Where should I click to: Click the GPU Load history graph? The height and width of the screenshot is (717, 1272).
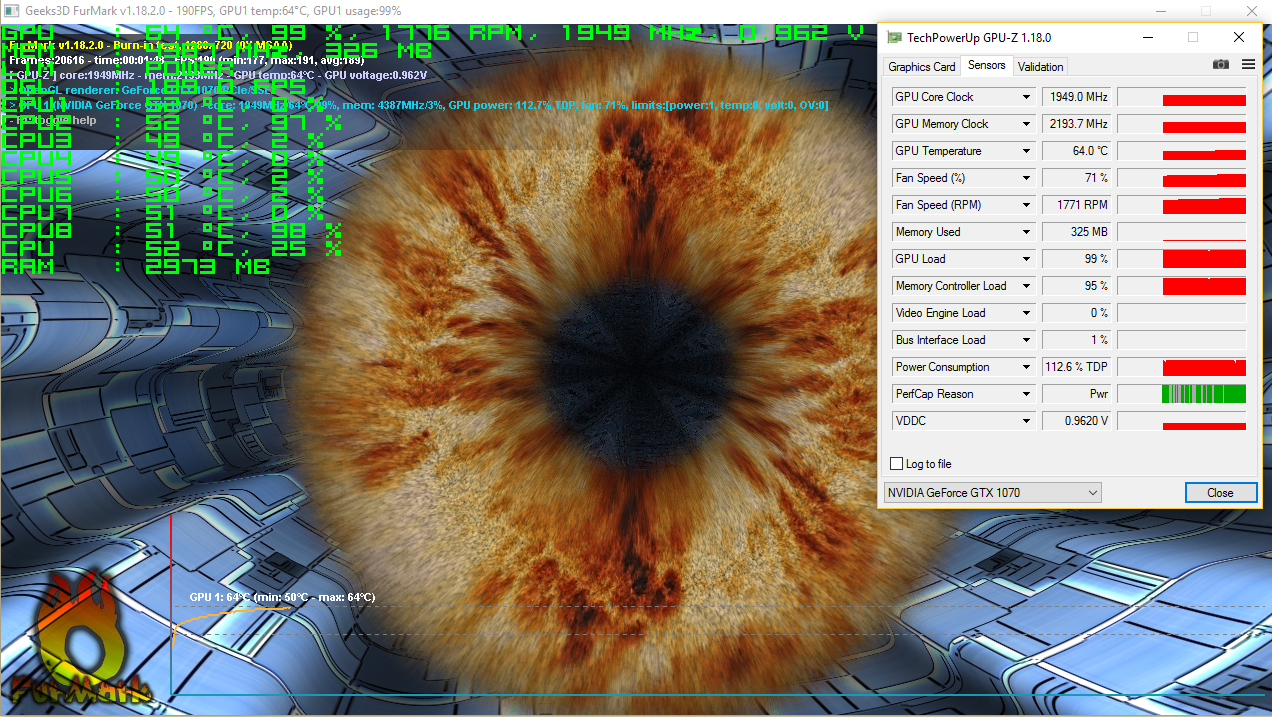point(1182,259)
